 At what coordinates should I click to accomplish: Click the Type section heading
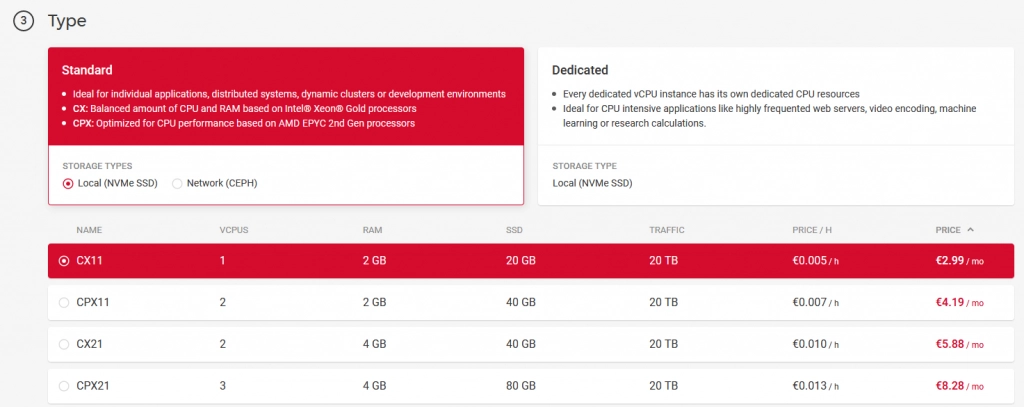point(67,21)
